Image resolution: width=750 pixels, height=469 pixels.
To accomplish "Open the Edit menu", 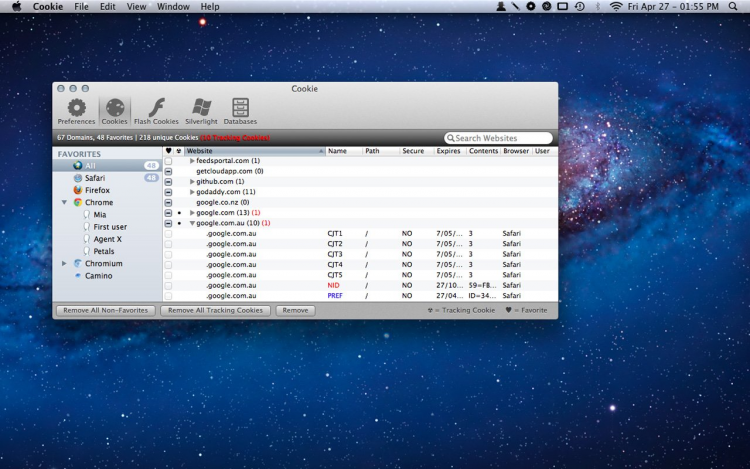I will (107, 7).
